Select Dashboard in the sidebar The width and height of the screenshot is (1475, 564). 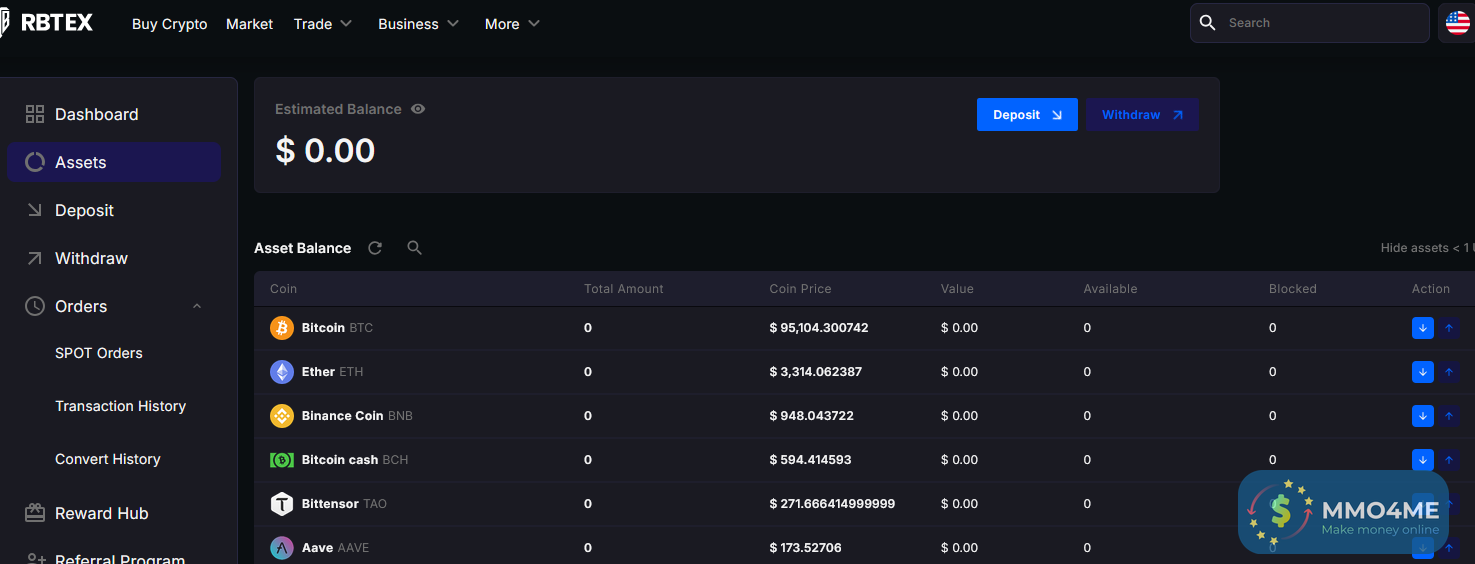point(96,115)
